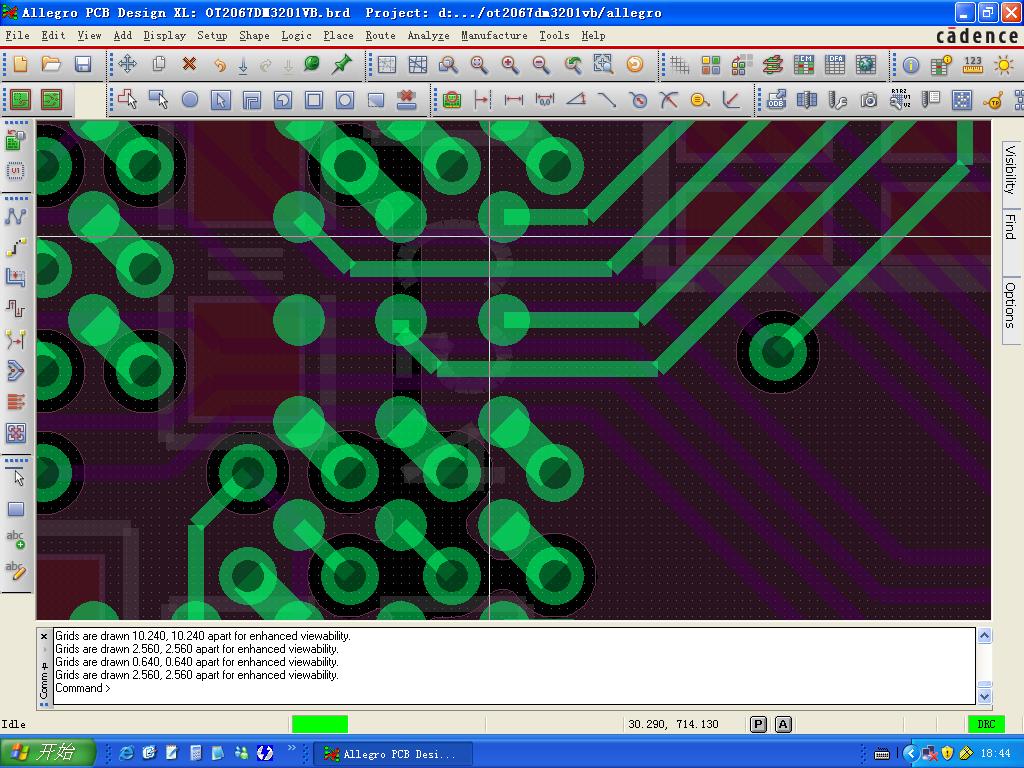Click the green DRC status indicator

tap(986, 724)
